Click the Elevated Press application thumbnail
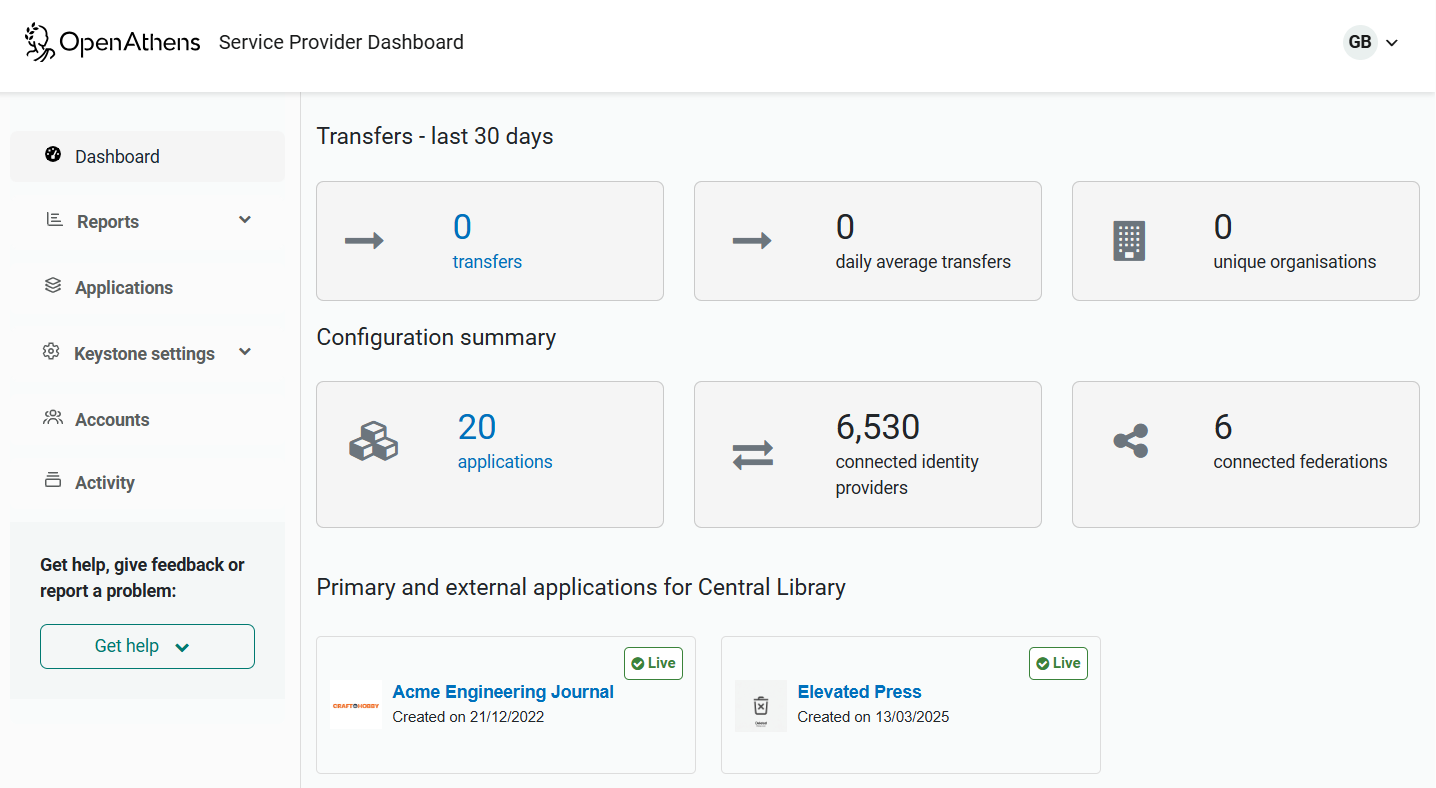This screenshot has width=1436, height=788. (x=760, y=705)
